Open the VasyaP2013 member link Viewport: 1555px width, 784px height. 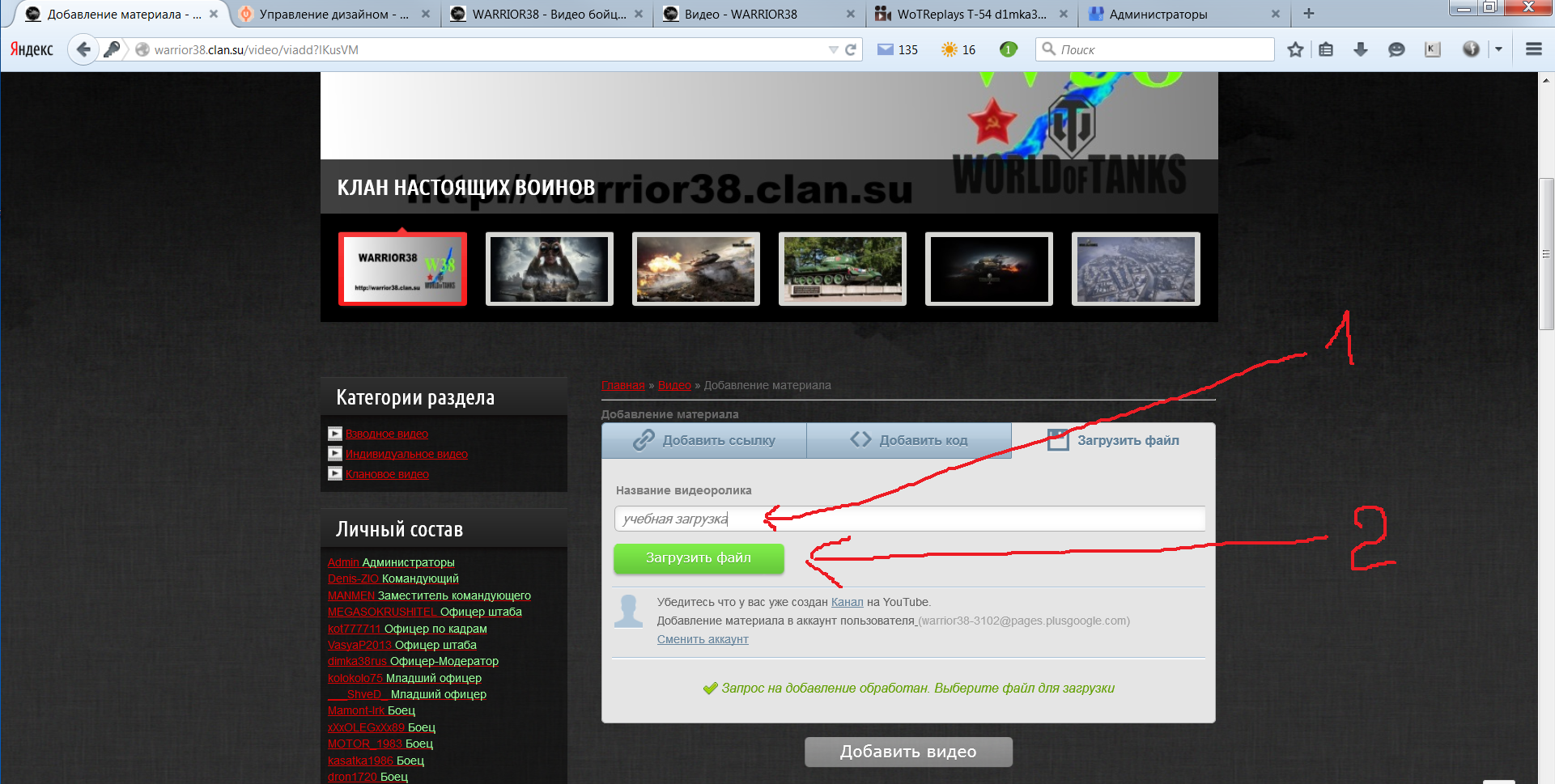tap(359, 645)
